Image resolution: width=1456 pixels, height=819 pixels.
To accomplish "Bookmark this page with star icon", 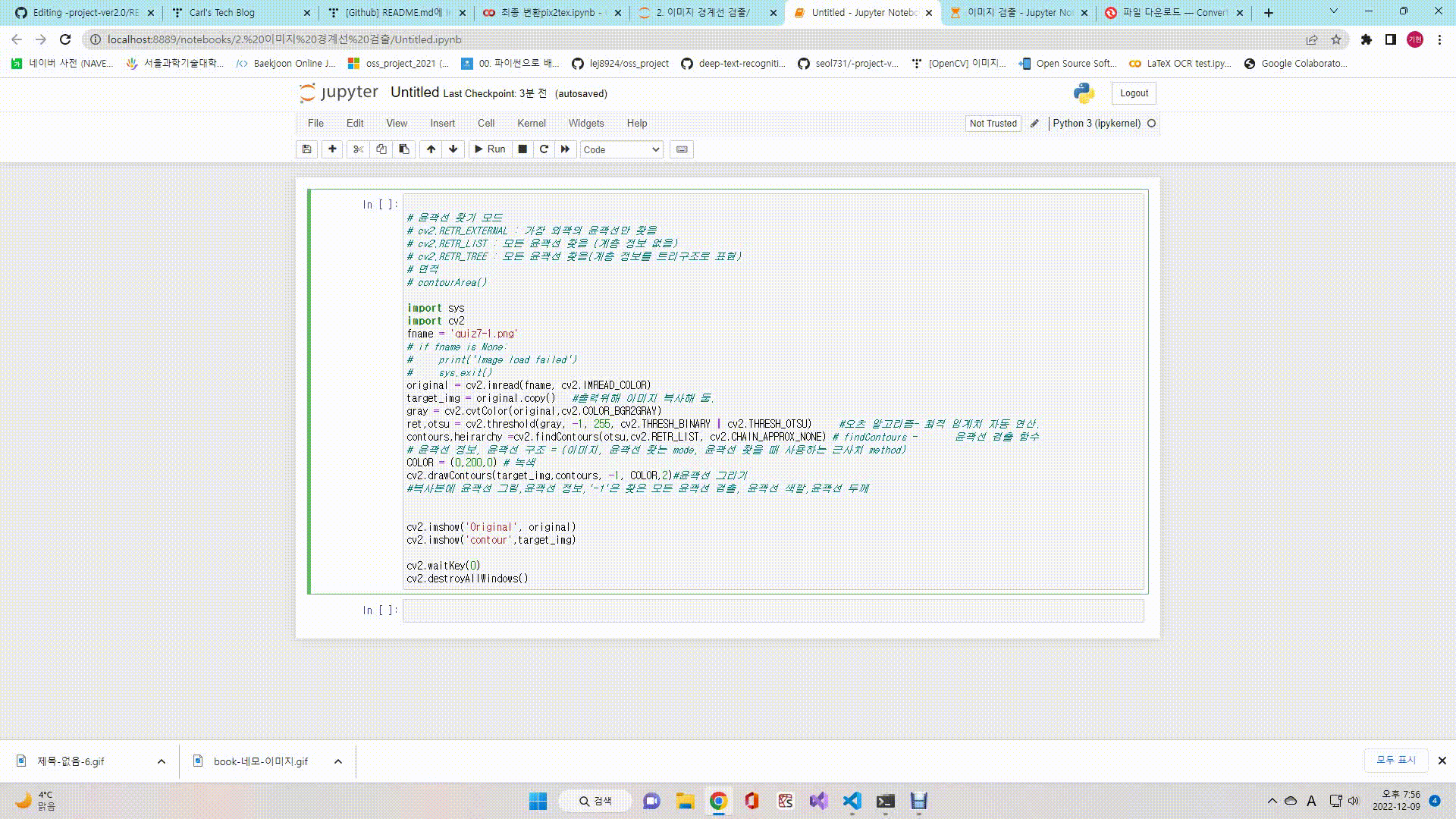I will click(1336, 39).
